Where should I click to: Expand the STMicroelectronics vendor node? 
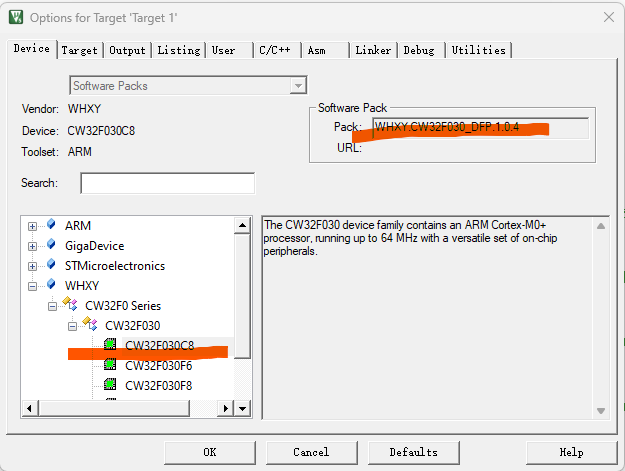pyautogui.click(x=32, y=266)
